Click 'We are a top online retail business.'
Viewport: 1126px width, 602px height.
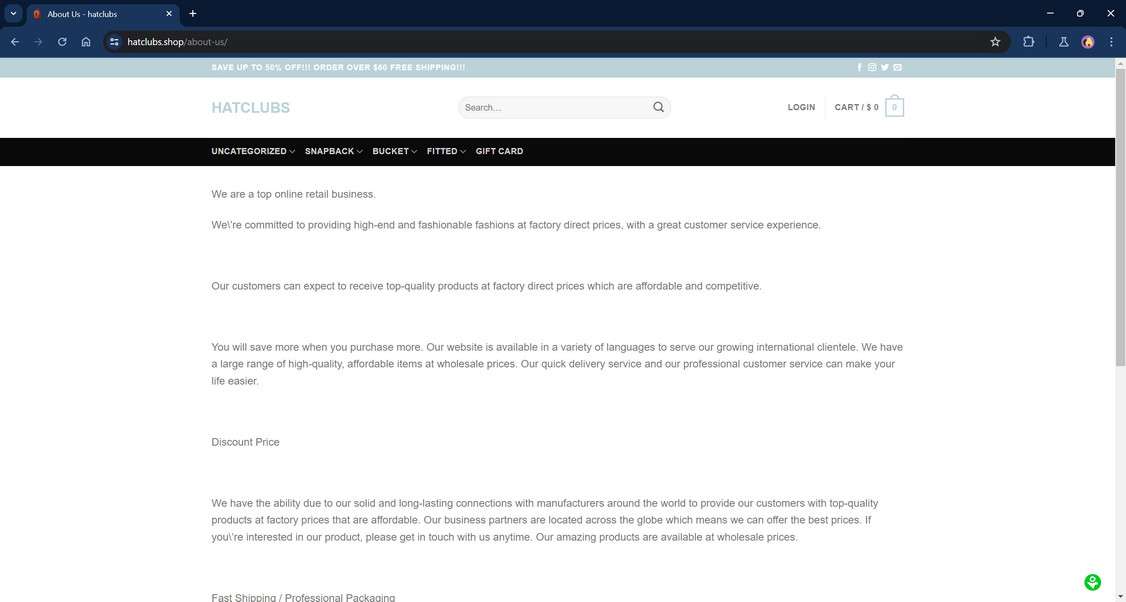point(293,194)
